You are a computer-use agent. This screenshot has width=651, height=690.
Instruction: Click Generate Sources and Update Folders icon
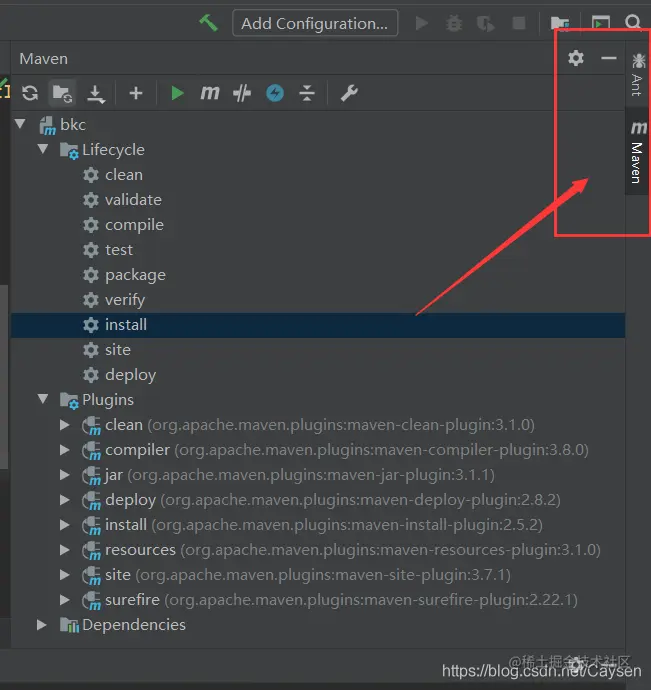62,93
